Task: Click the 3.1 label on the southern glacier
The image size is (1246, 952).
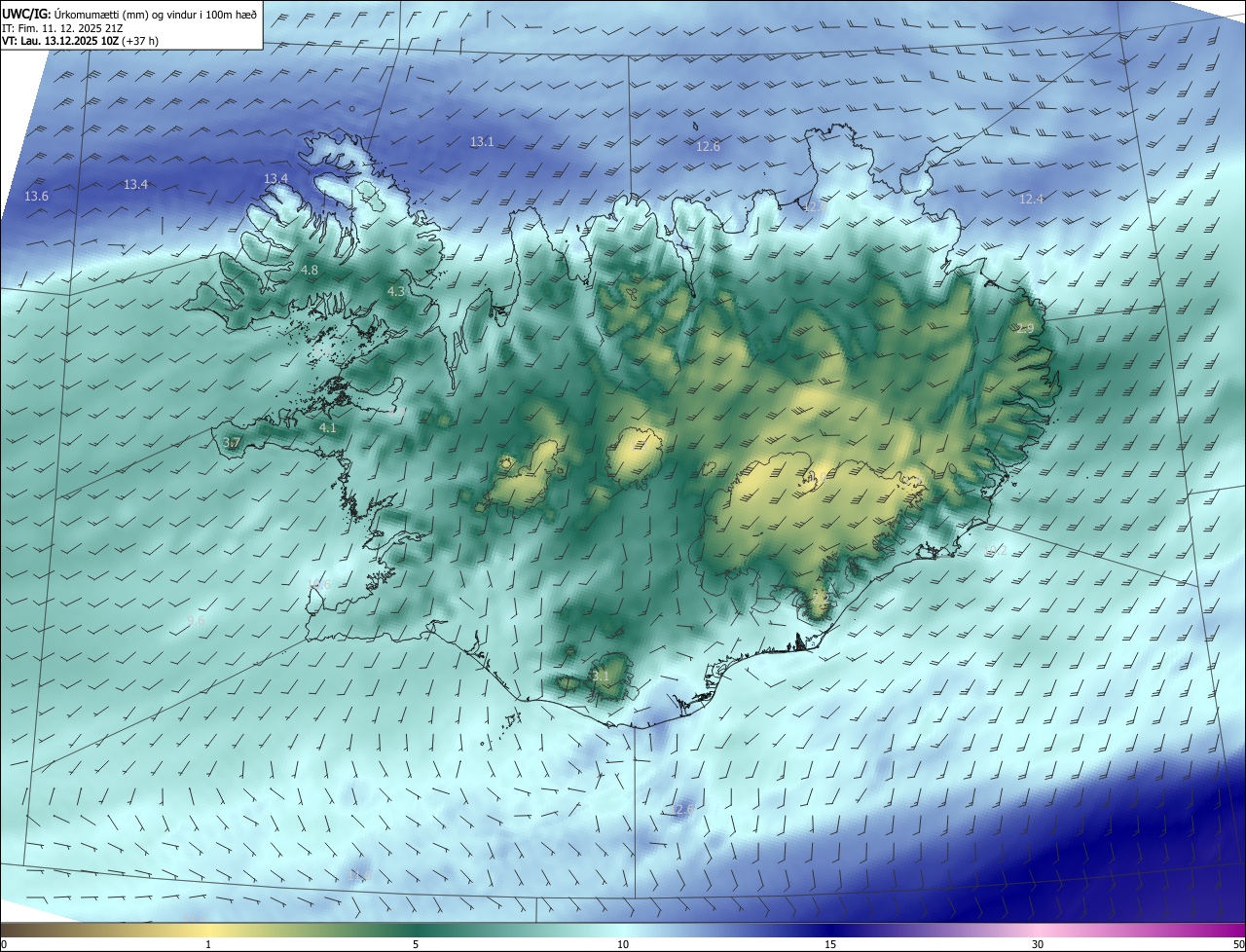Action: point(601,676)
